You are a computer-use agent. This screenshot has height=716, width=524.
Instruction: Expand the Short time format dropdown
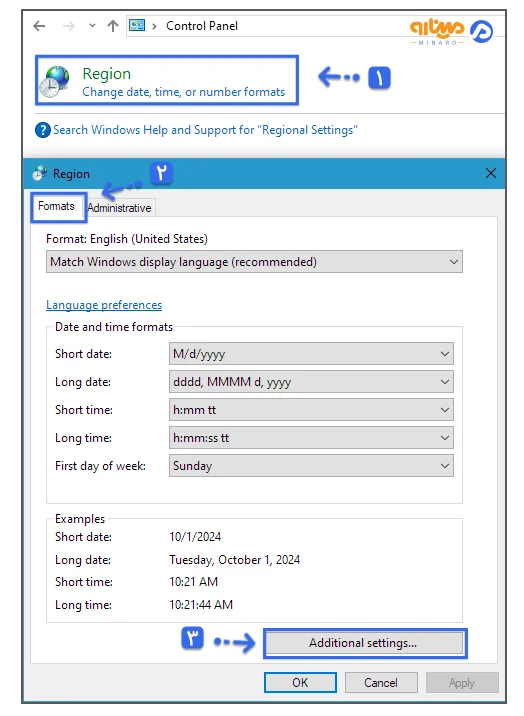click(x=311, y=410)
